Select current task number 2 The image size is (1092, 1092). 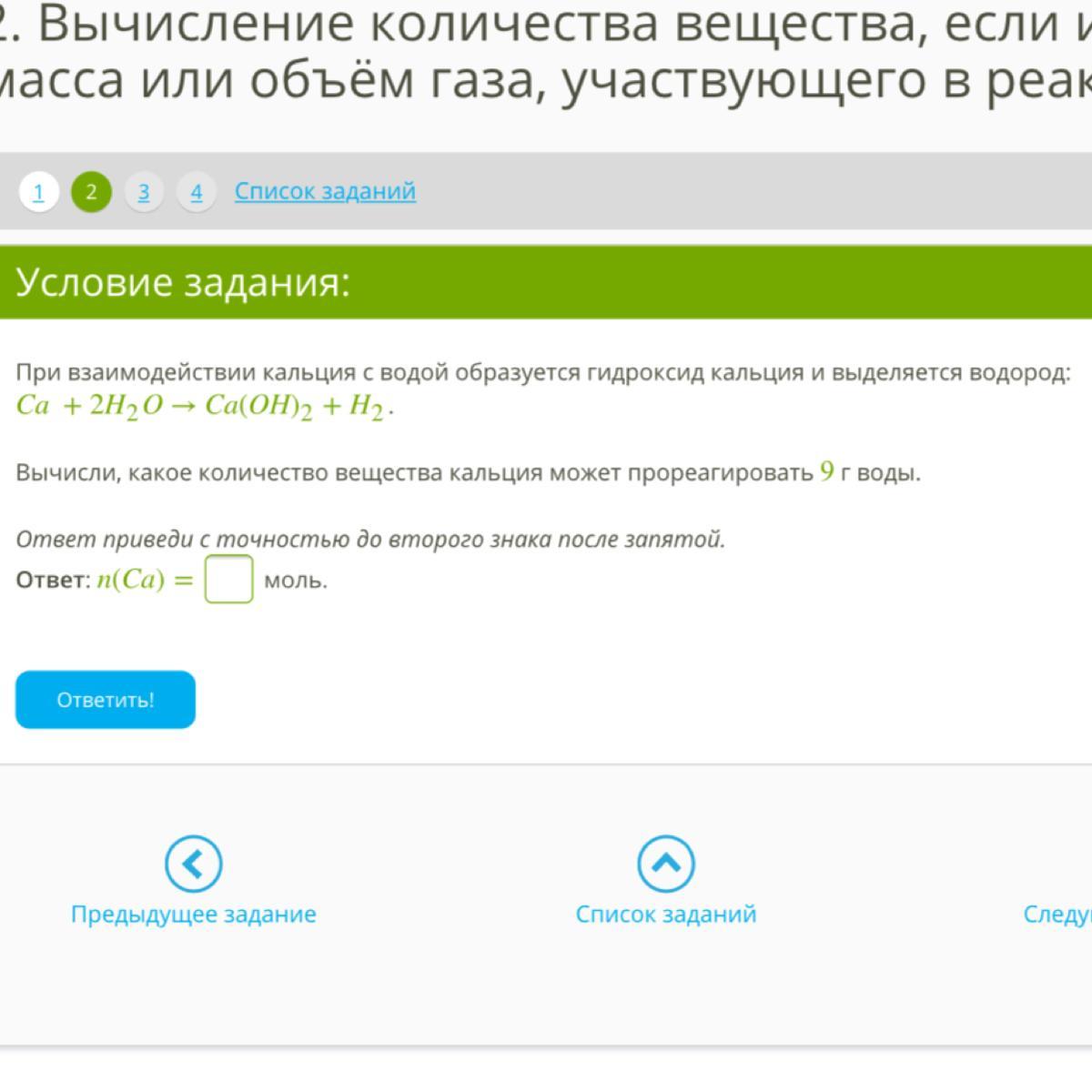[x=91, y=192]
